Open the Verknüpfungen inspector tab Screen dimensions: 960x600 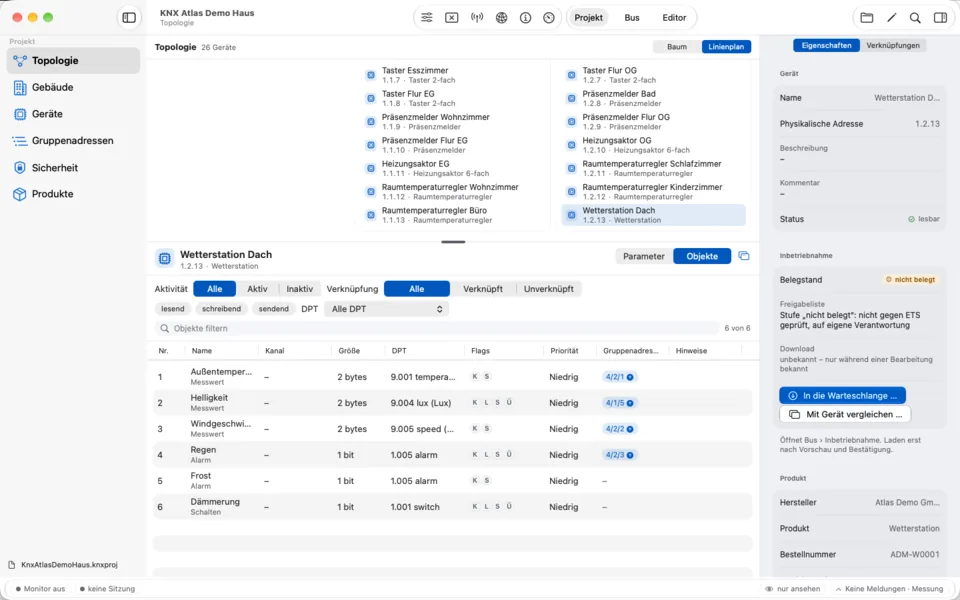893,45
